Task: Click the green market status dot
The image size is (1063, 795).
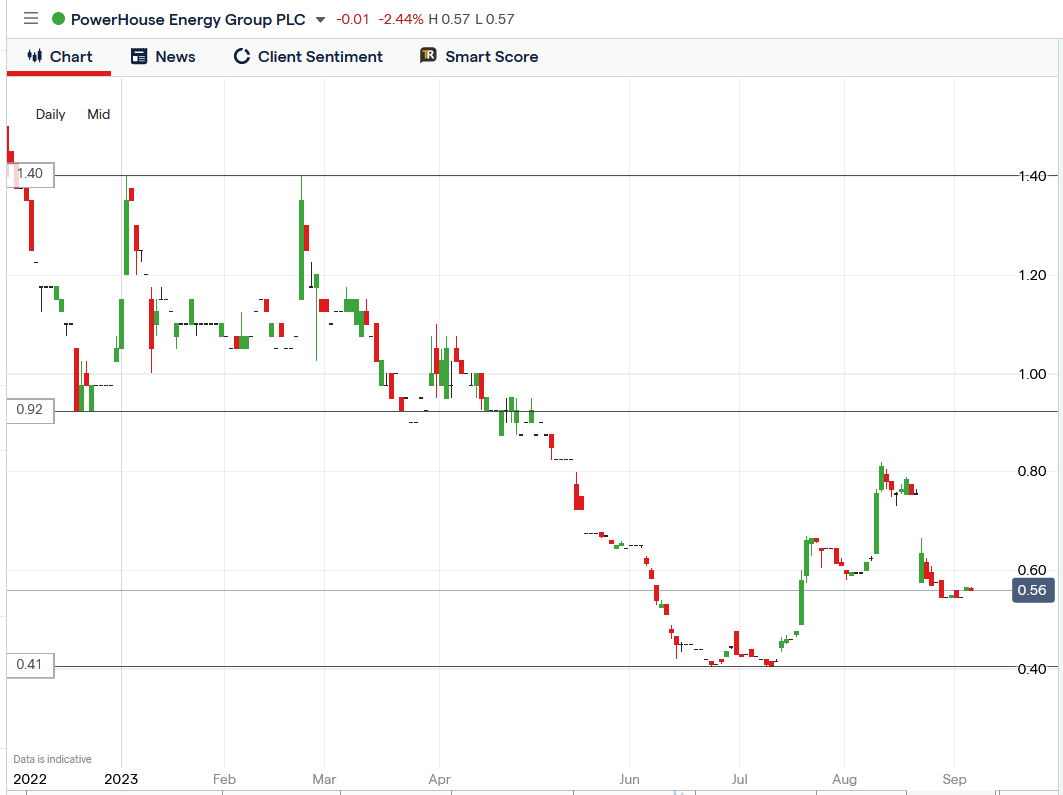Action: pyautogui.click(x=58, y=19)
